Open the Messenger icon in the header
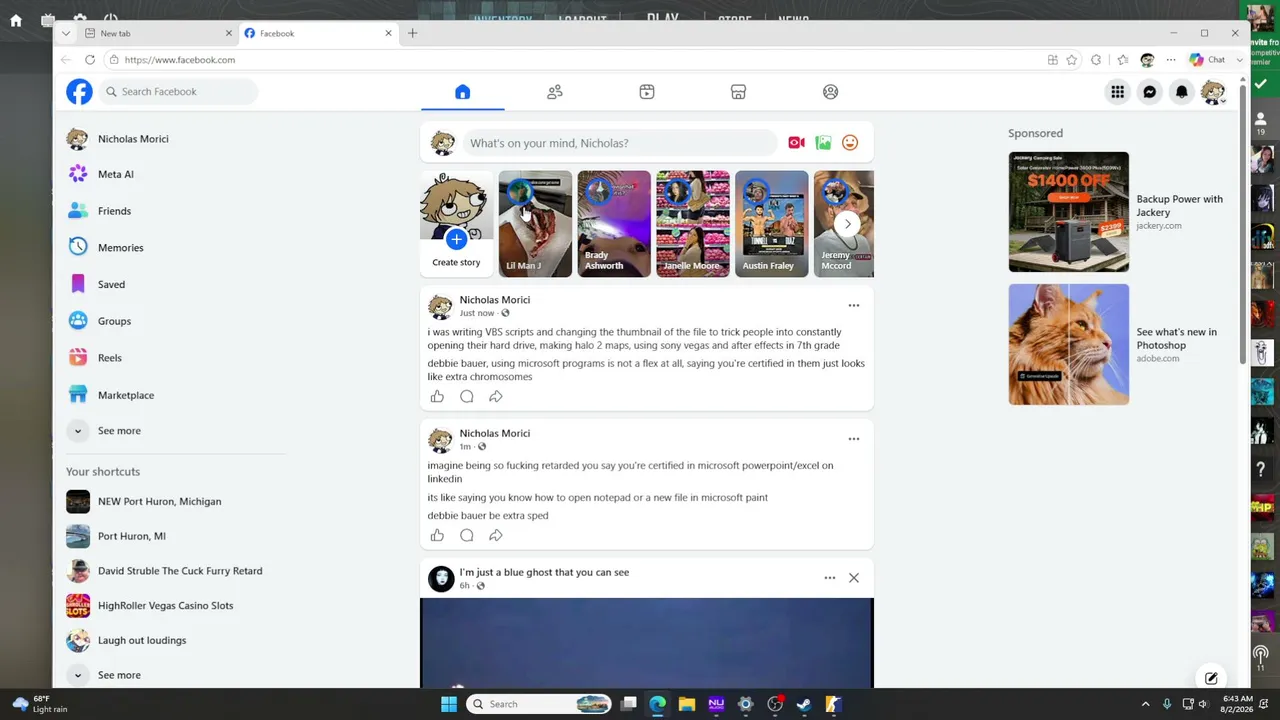Viewport: 1280px width, 720px height. pyautogui.click(x=1149, y=92)
